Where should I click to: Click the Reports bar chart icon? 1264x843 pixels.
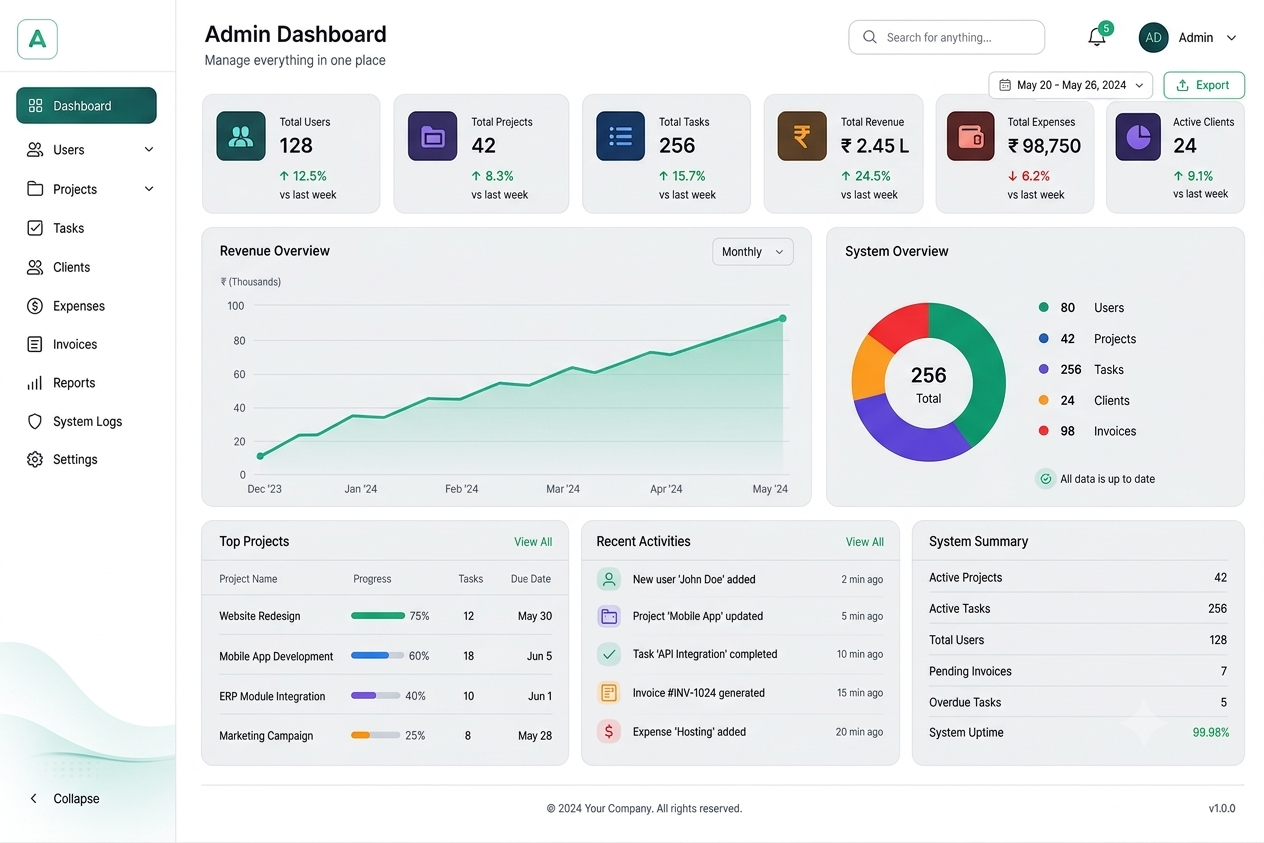(x=35, y=383)
